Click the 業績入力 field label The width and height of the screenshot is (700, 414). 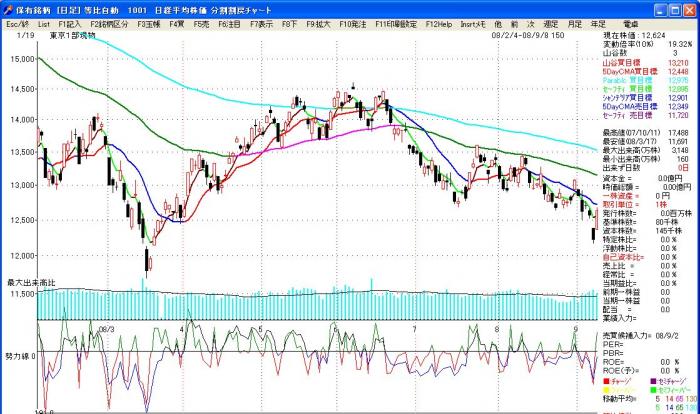click(x=620, y=318)
